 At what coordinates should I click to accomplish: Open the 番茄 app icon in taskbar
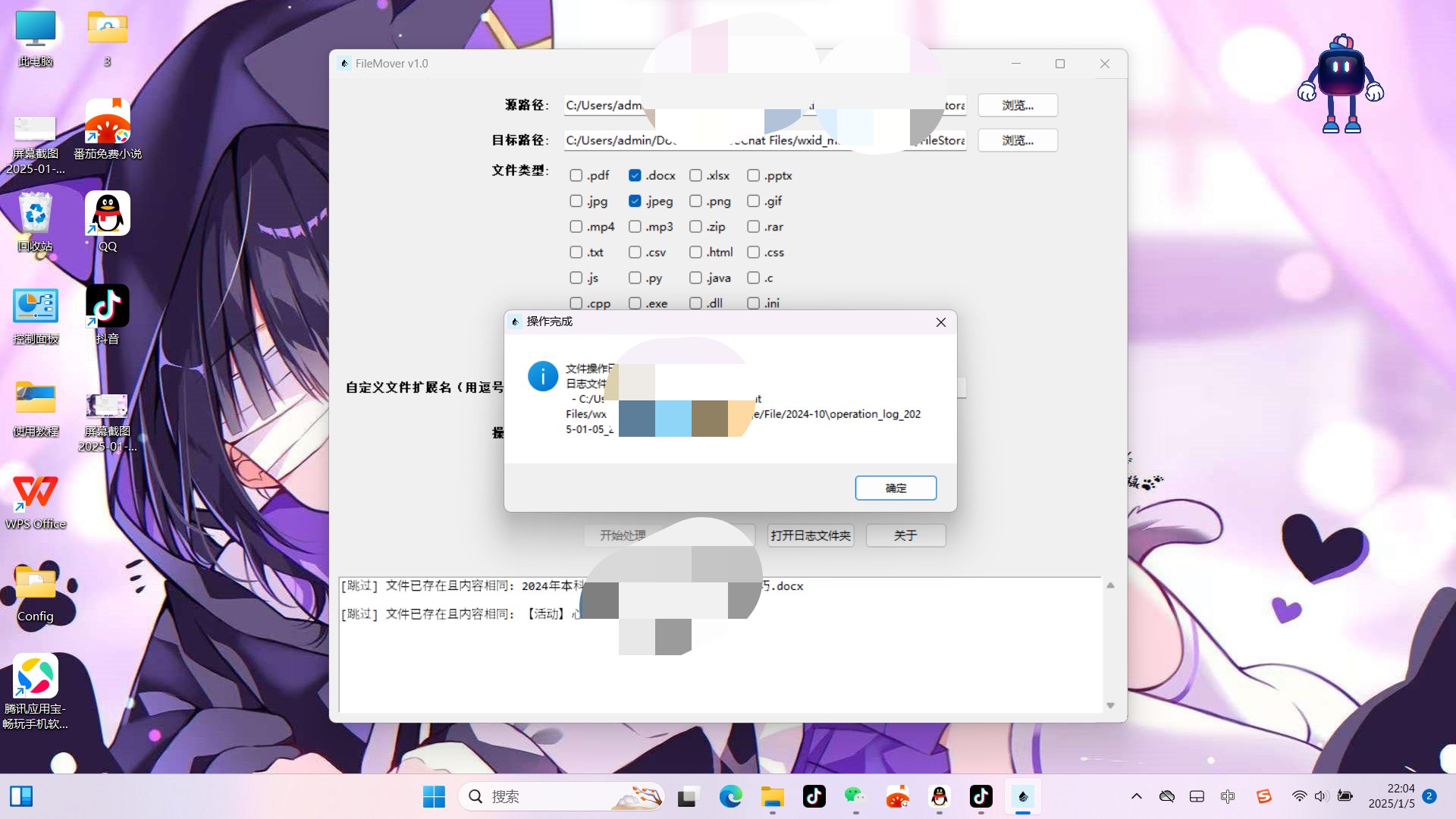(x=897, y=796)
